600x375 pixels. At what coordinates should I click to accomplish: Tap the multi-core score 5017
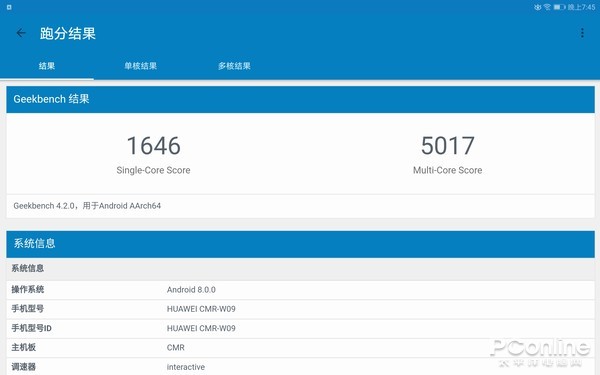(448, 146)
